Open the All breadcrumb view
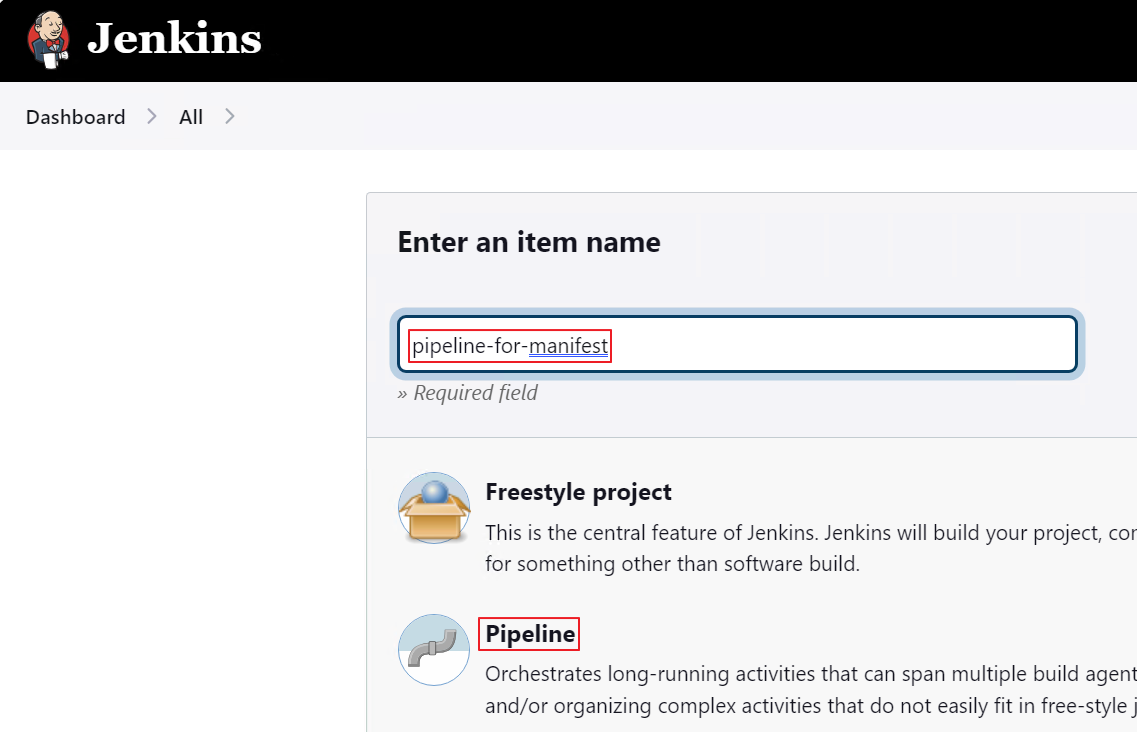The height and width of the screenshot is (732, 1137). click(x=191, y=117)
